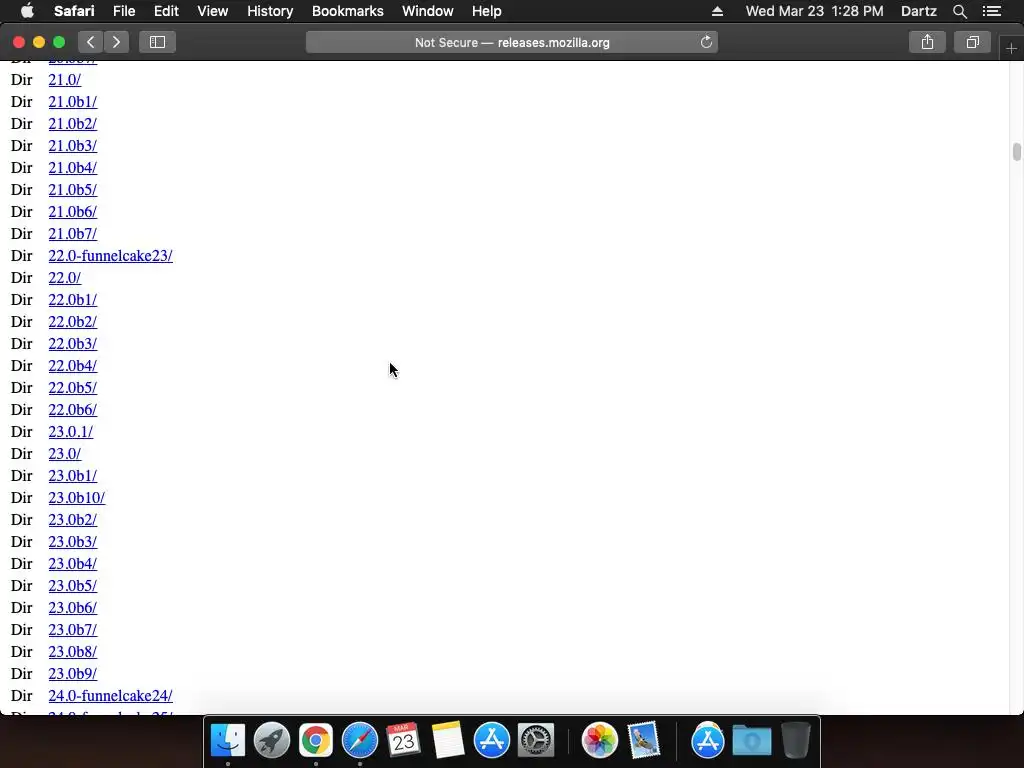Open Finder from the Dock
Image resolution: width=1024 pixels, height=768 pixels.
click(x=228, y=740)
